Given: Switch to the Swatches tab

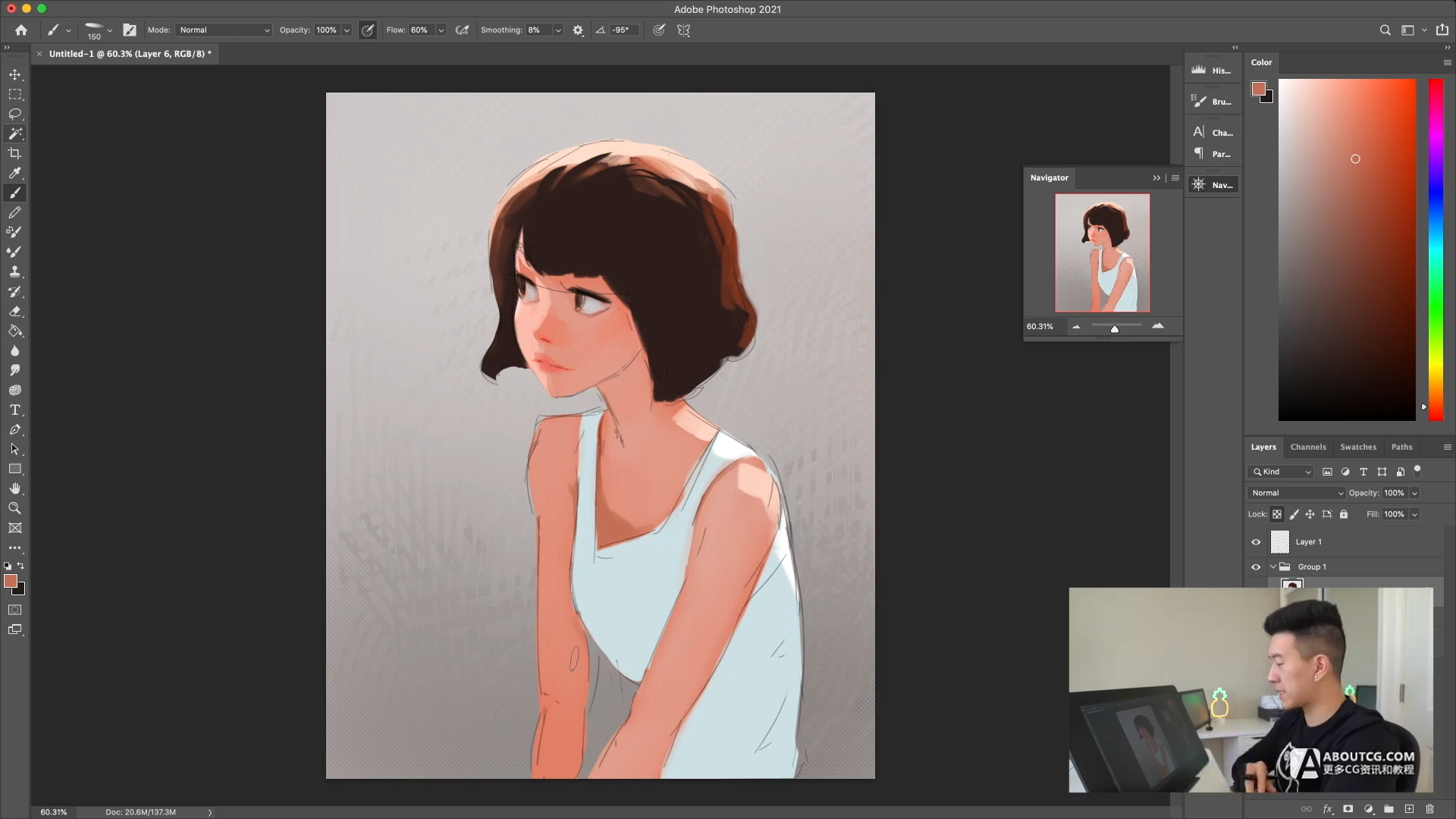Looking at the screenshot, I should coord(1358,447).
